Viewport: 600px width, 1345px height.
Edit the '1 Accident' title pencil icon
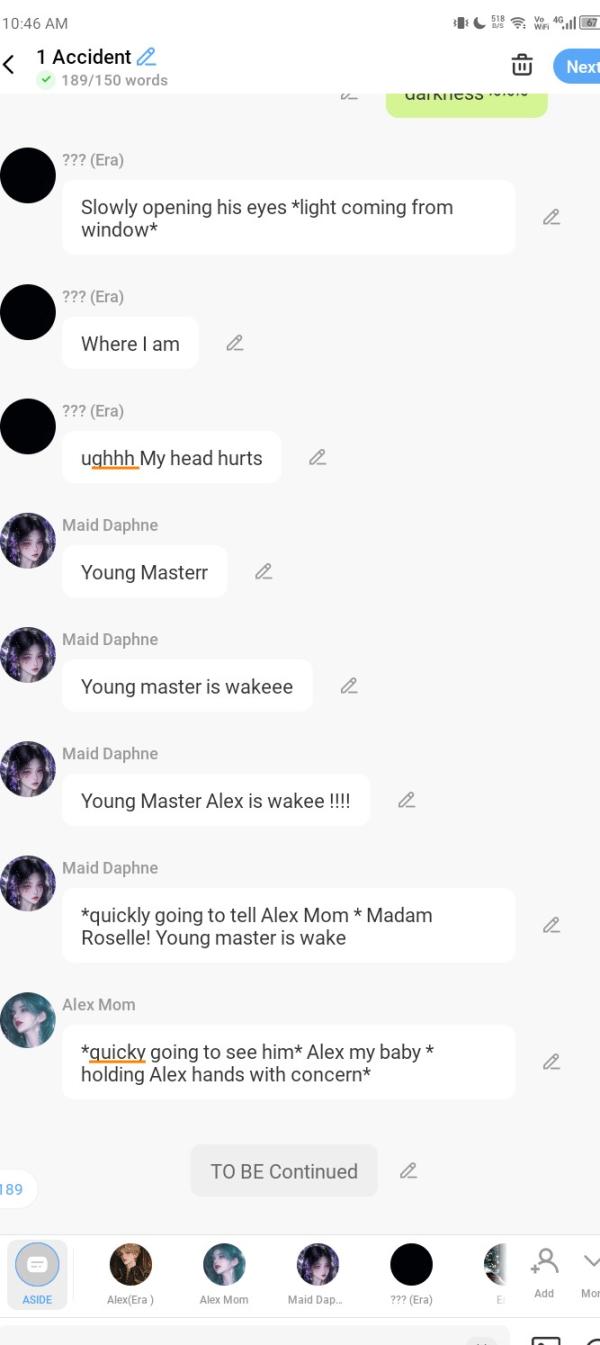pos(147,57)
